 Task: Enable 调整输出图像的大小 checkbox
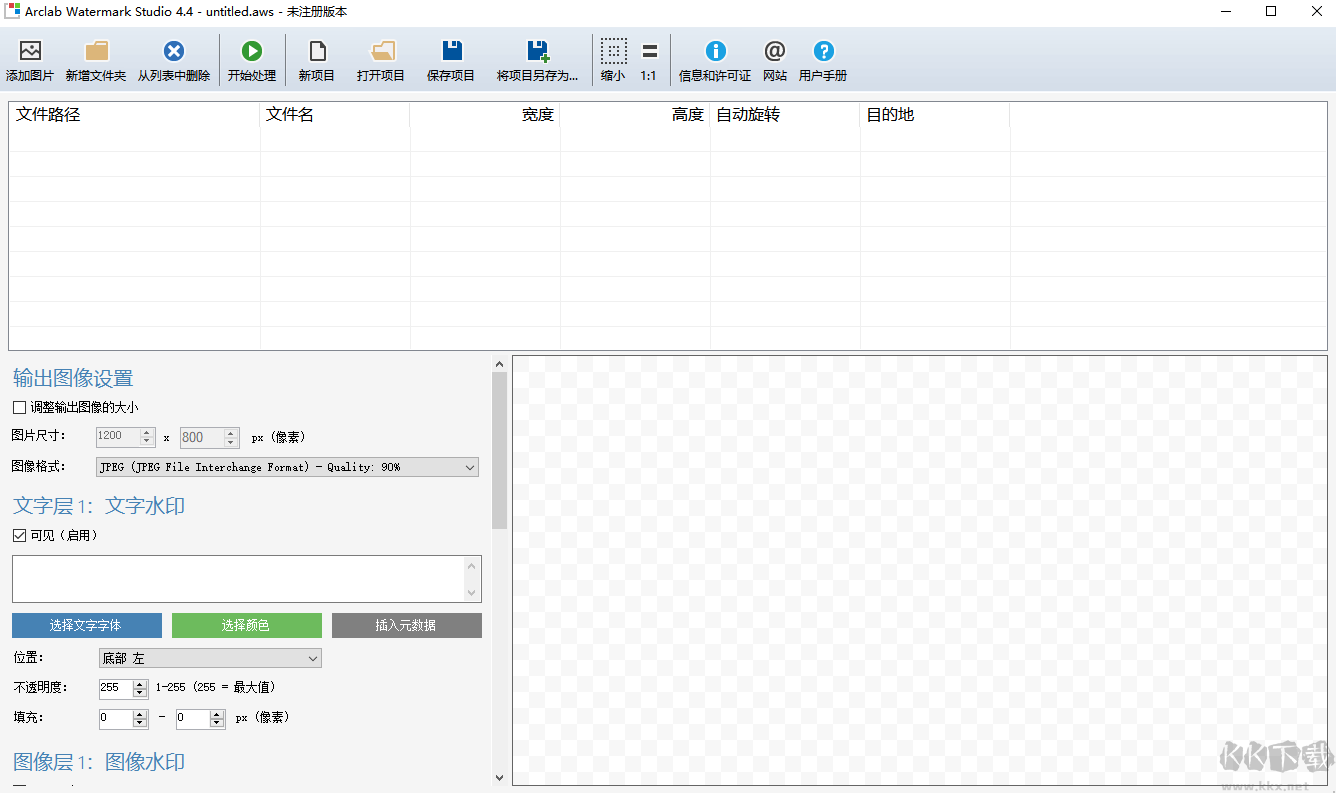tap(19, 408)
